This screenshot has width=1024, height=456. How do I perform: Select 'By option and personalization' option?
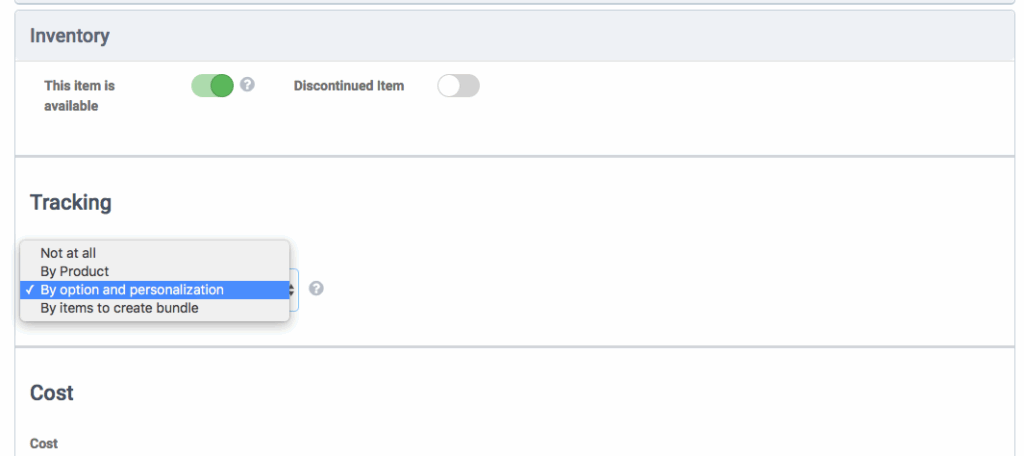tap(132, 290)
